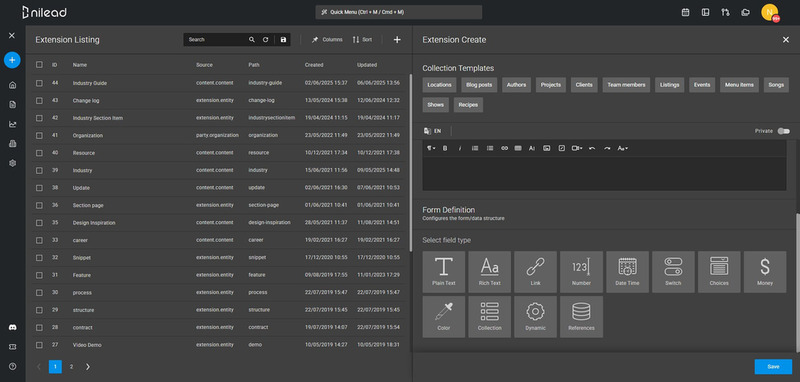Insert image in the rich text editor
The height and width of the screenshot is (382, 800).
point(546,148)
